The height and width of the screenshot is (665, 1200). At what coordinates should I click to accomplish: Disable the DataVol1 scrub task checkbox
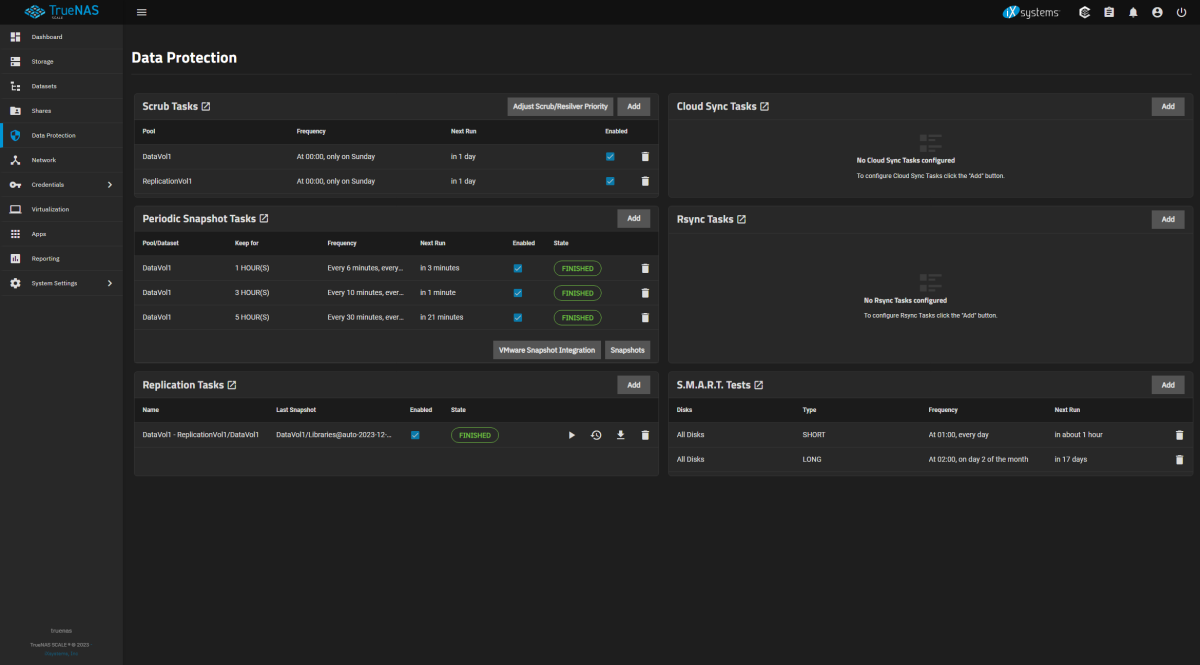click(x=610, y=157)
